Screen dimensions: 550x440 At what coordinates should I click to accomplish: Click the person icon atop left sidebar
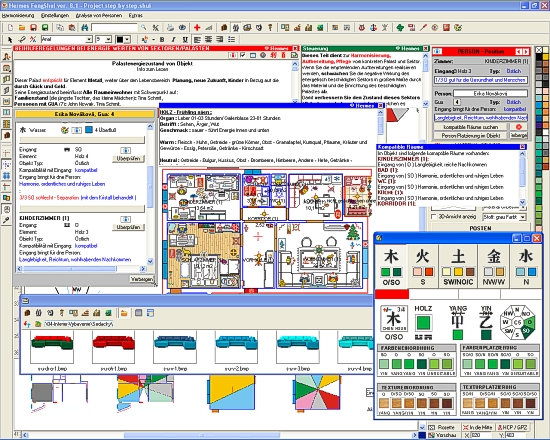click(6, 56)
